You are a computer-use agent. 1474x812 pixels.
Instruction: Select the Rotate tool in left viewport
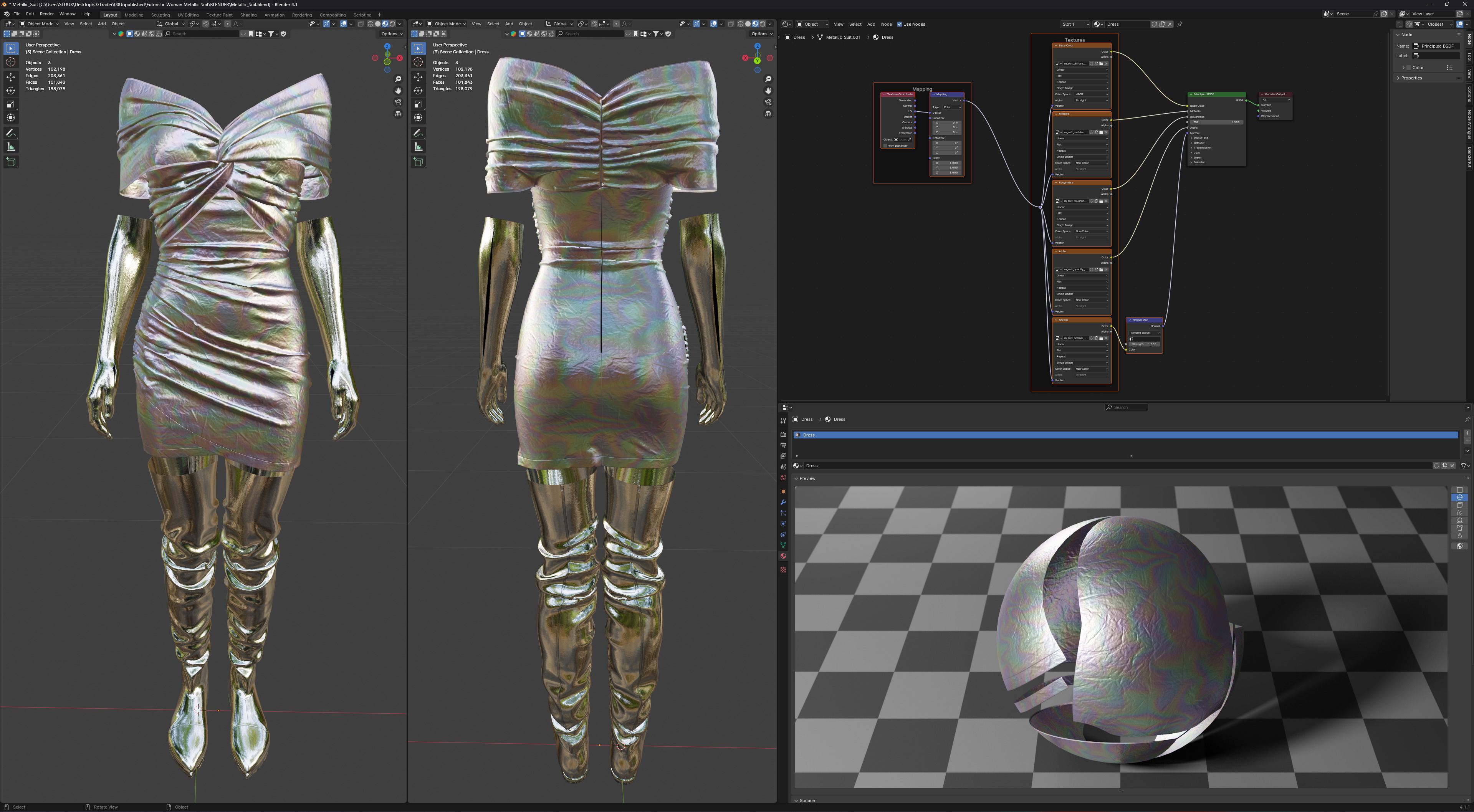tap(11, 90)
